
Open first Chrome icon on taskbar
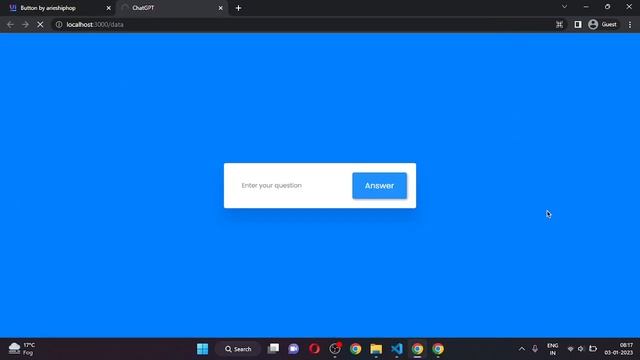coord(356,349)
